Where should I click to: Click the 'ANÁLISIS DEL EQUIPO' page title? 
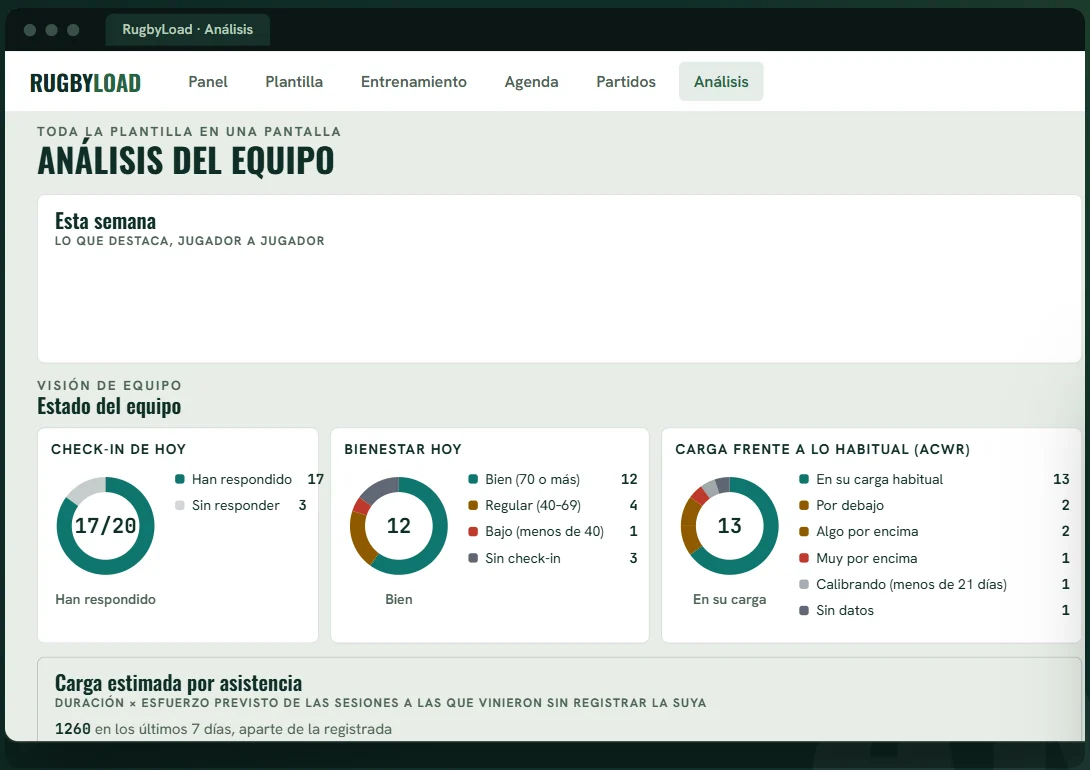pos(186,161)
